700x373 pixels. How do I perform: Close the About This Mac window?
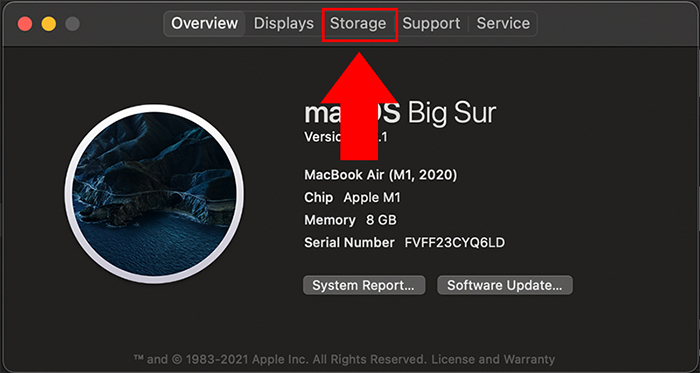[25, 24]
